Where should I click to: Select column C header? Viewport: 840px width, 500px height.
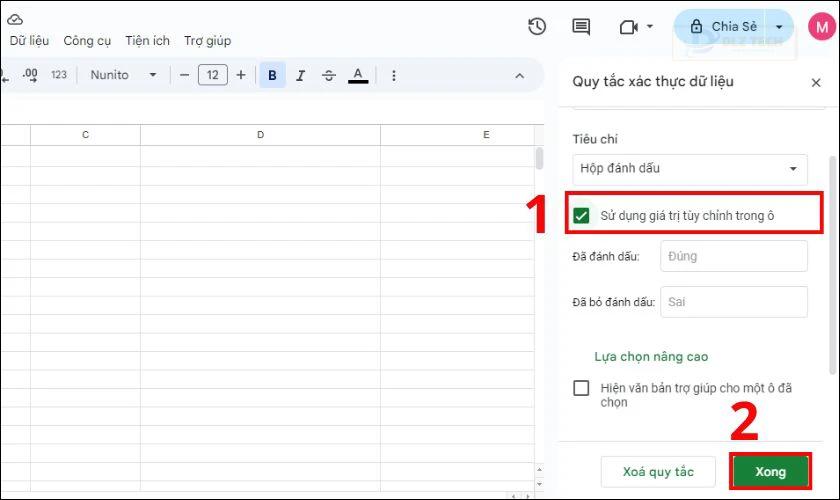click(85, 135)
